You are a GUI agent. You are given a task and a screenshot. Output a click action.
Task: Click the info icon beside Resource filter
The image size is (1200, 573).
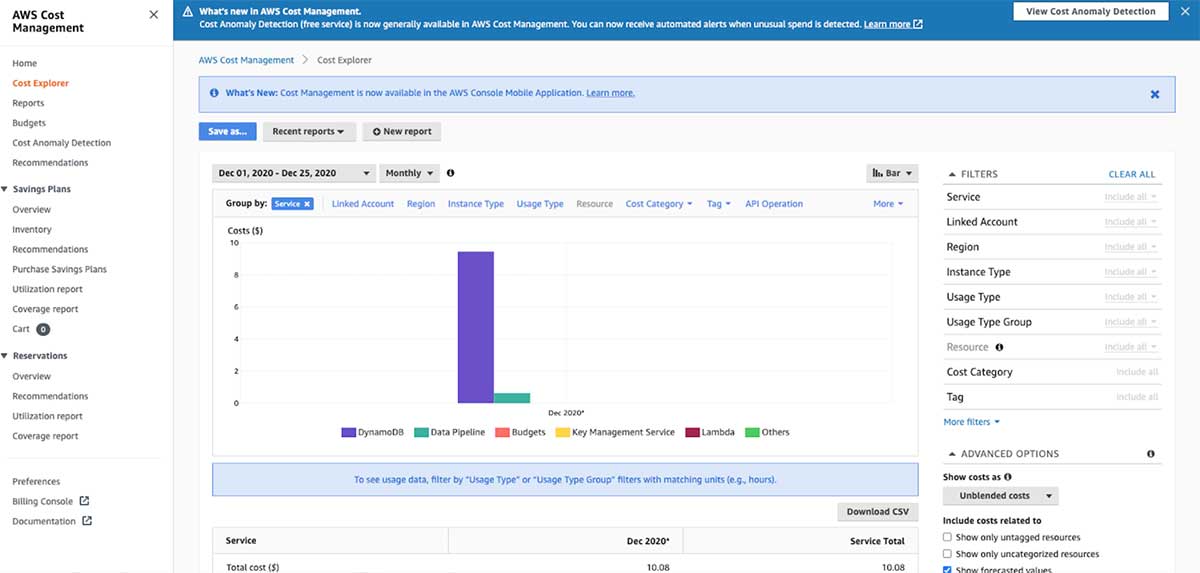[1000, 347]
